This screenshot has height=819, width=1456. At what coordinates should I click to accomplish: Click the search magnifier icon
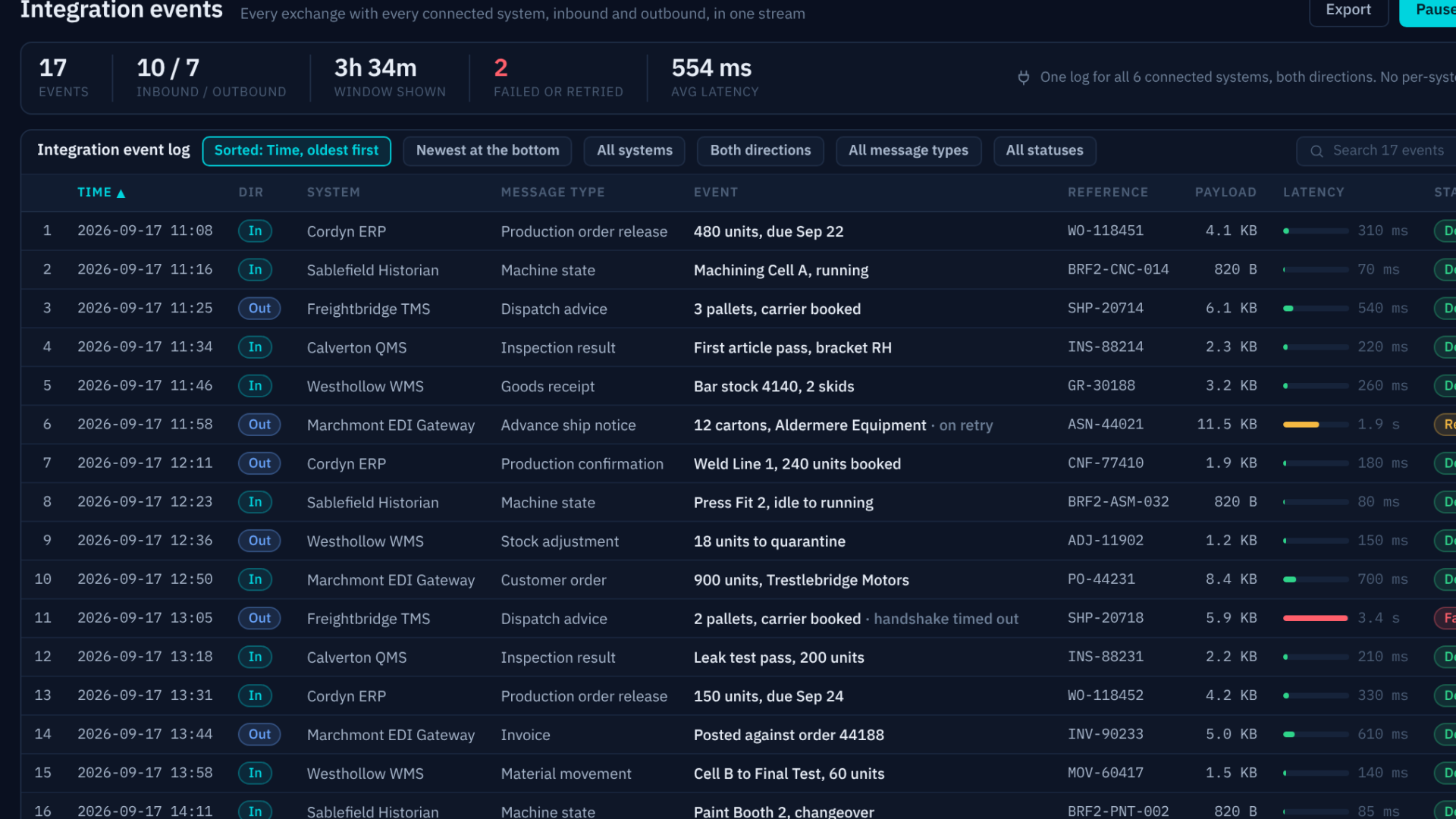[x=1317, y=151]
